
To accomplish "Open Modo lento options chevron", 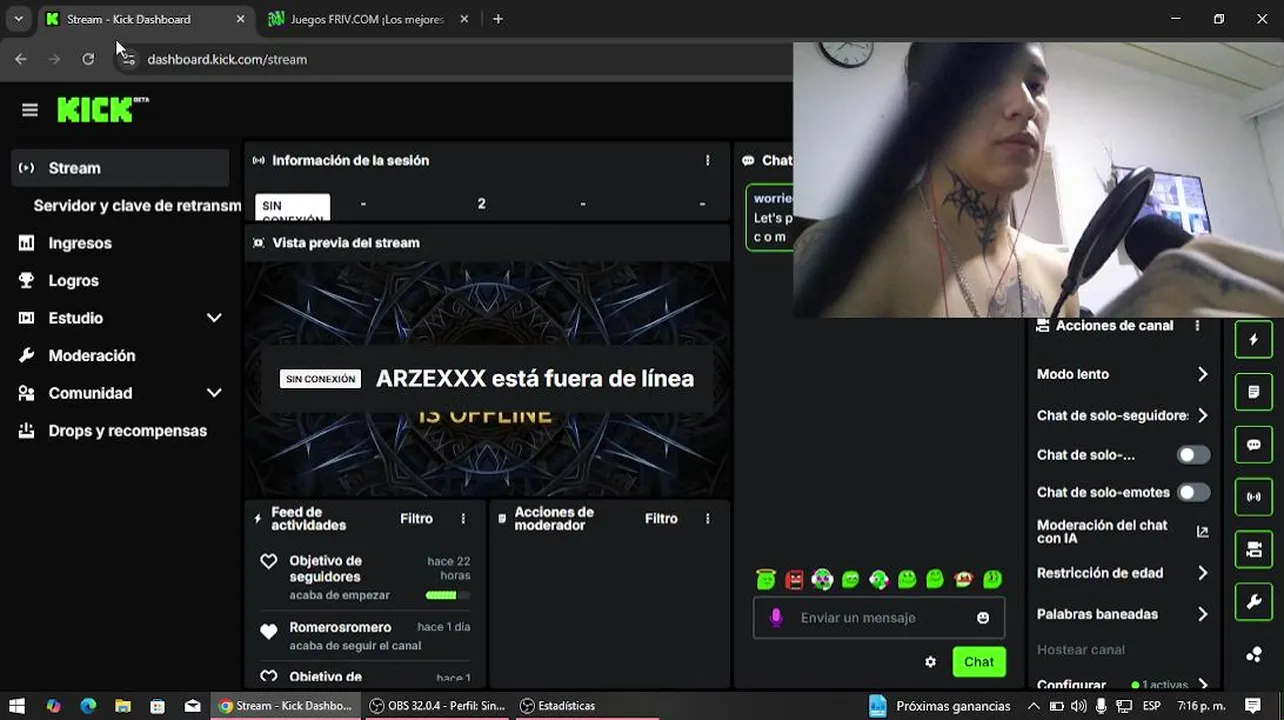I will pos(1202,374).
